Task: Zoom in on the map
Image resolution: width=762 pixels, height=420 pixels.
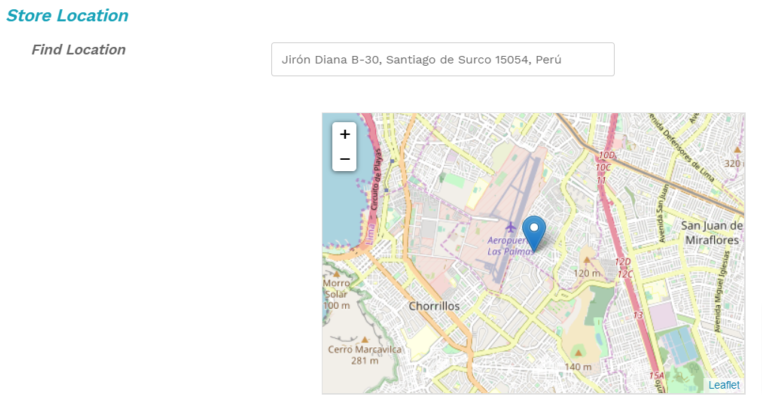Action: [345, 134]
